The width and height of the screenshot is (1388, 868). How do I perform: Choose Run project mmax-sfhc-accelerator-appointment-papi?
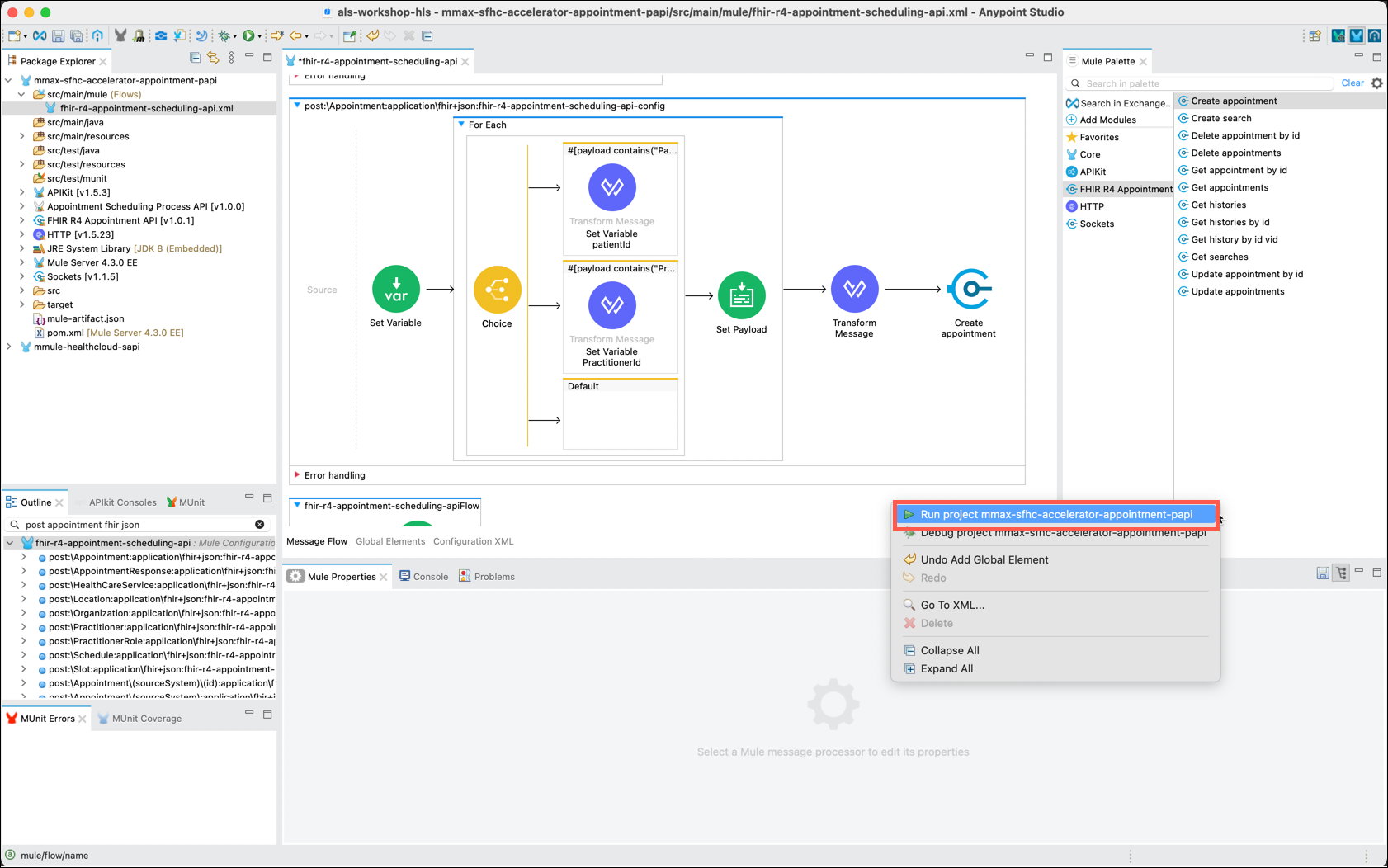click(x=1055, y=515)
